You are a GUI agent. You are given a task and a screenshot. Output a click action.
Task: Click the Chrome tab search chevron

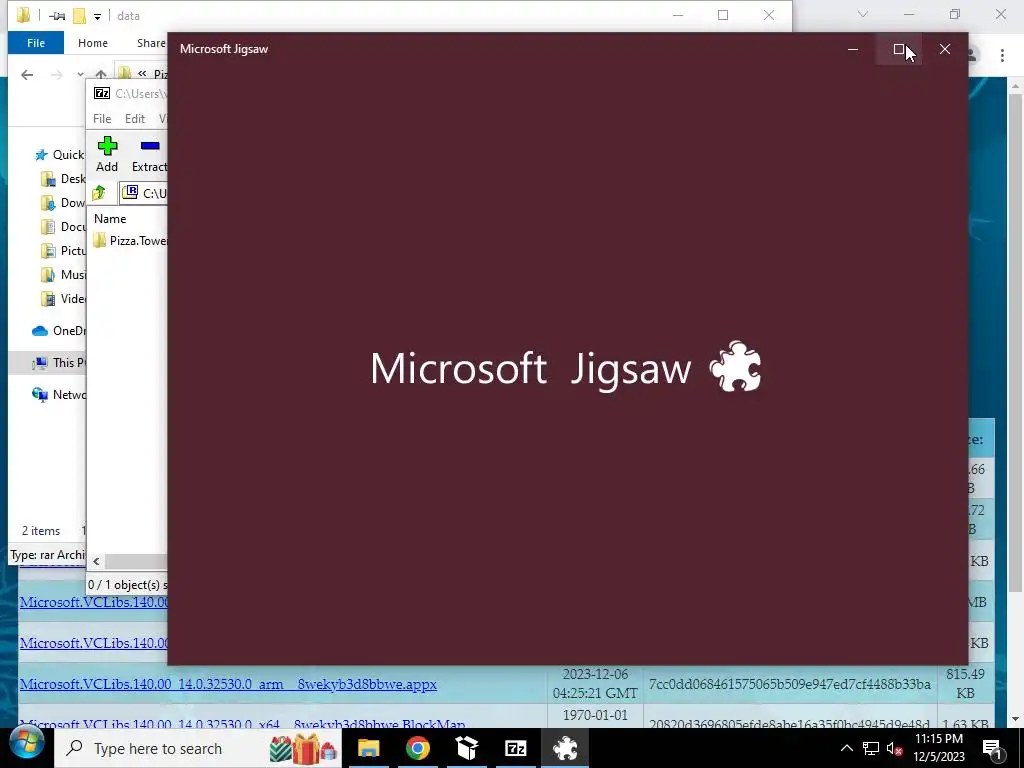coord(863,14)
